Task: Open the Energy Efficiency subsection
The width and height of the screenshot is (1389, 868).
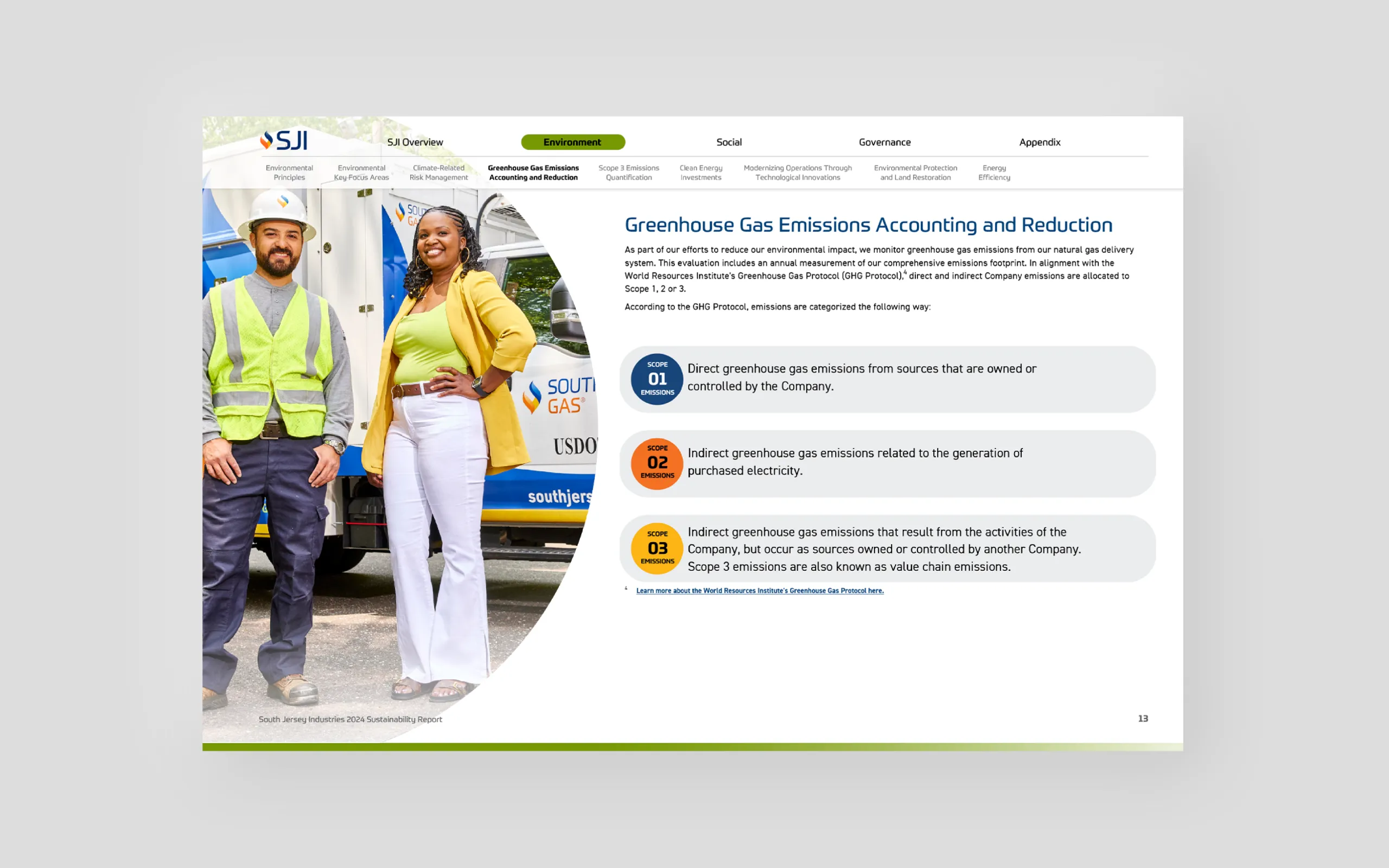Action: 993,172
